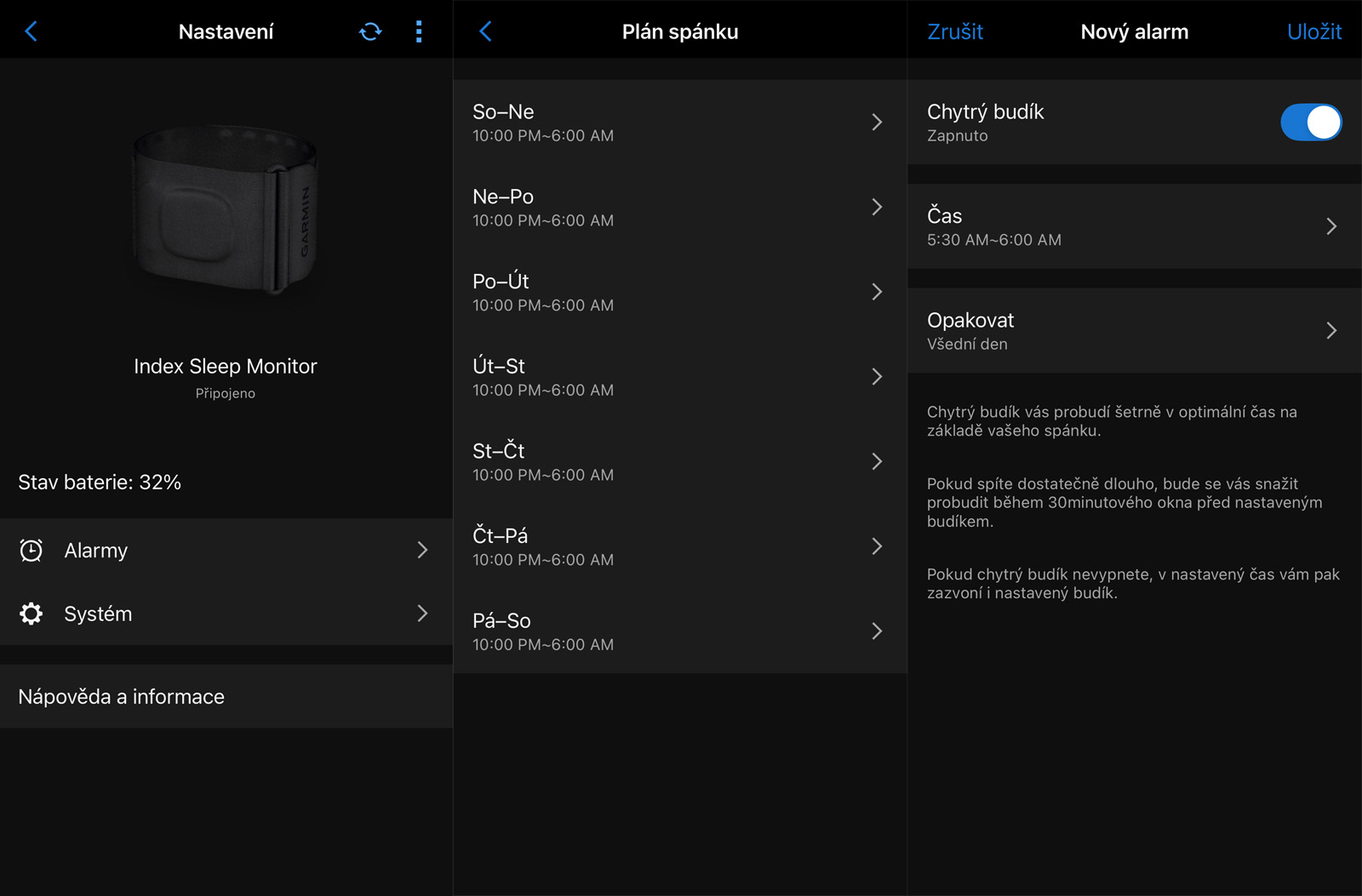Open the So–Ne sleep schedule chevron
This screenshot has width=1362, height=896.
(x=877, y=123)
